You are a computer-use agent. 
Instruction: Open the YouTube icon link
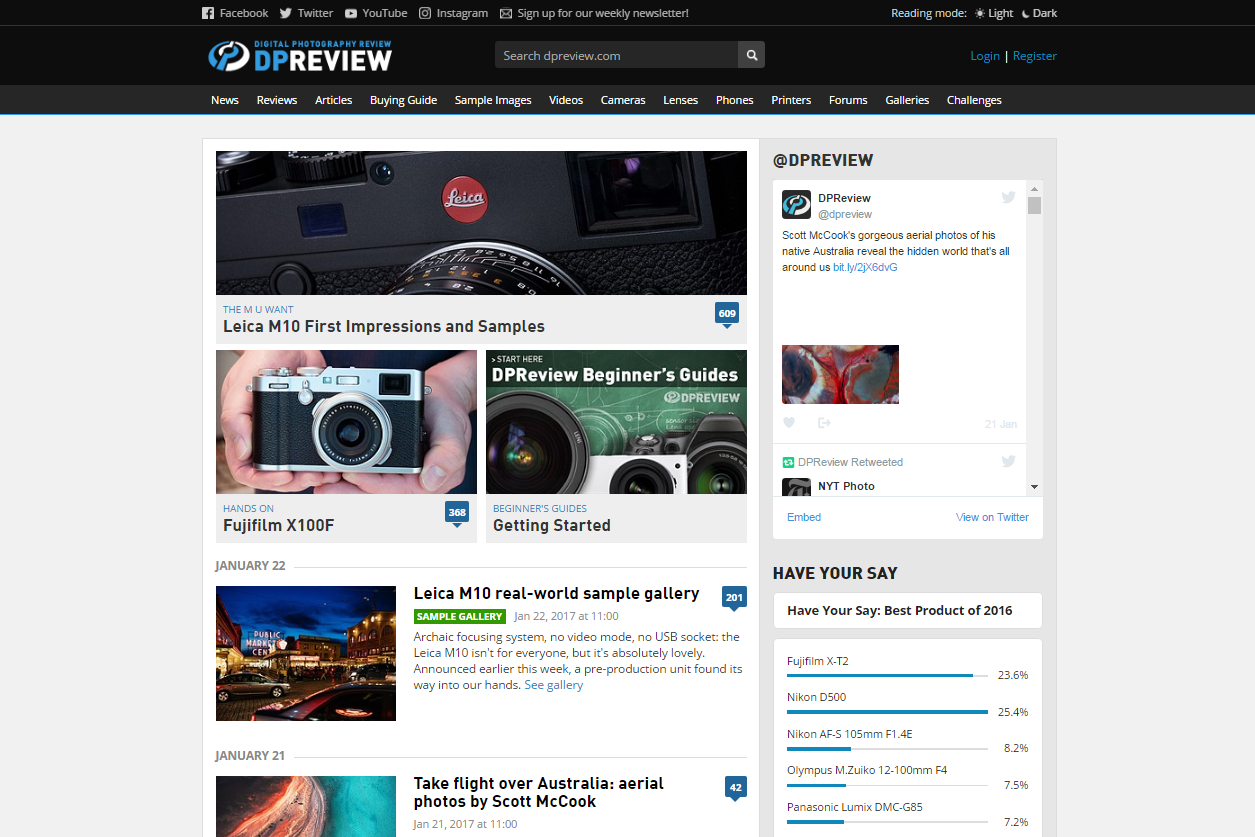[351, 13]
